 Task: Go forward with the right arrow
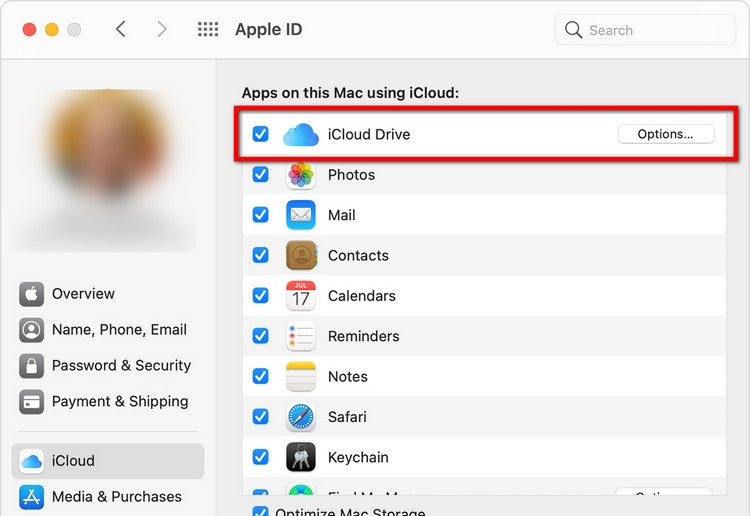click(x=162, y=29)
